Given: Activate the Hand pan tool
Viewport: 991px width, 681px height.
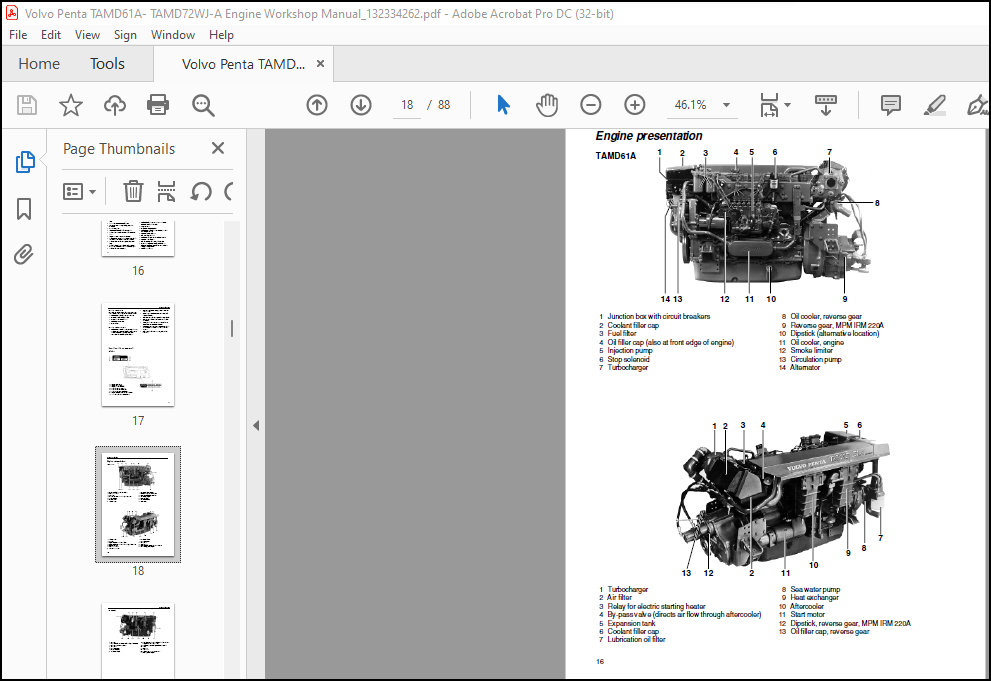Looking at the screenshot, I should coord(547,105).
